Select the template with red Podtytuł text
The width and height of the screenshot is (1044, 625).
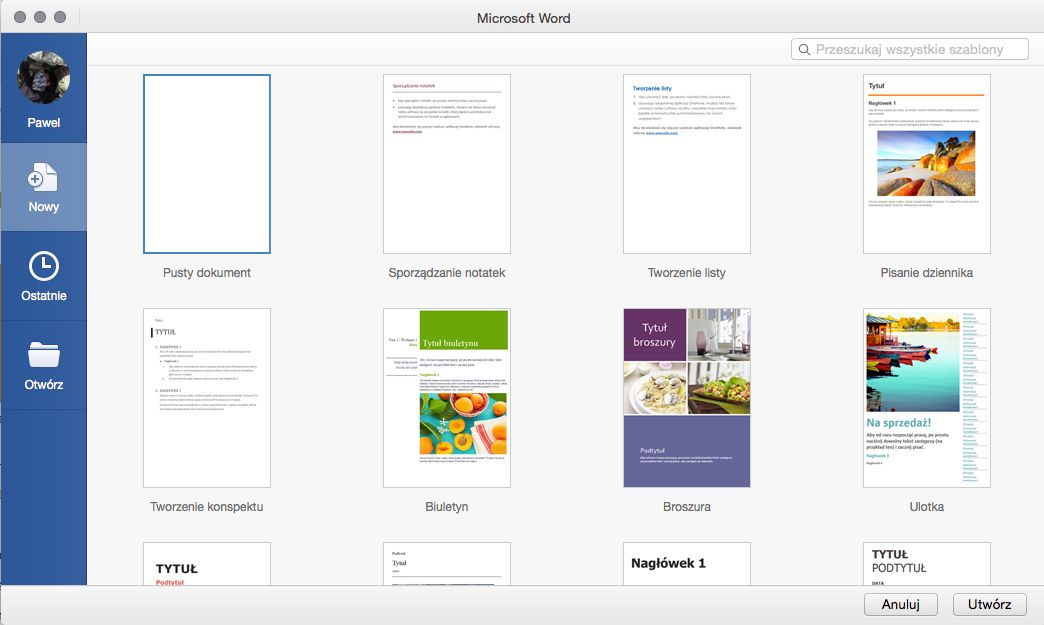click(x=207, y=564)
